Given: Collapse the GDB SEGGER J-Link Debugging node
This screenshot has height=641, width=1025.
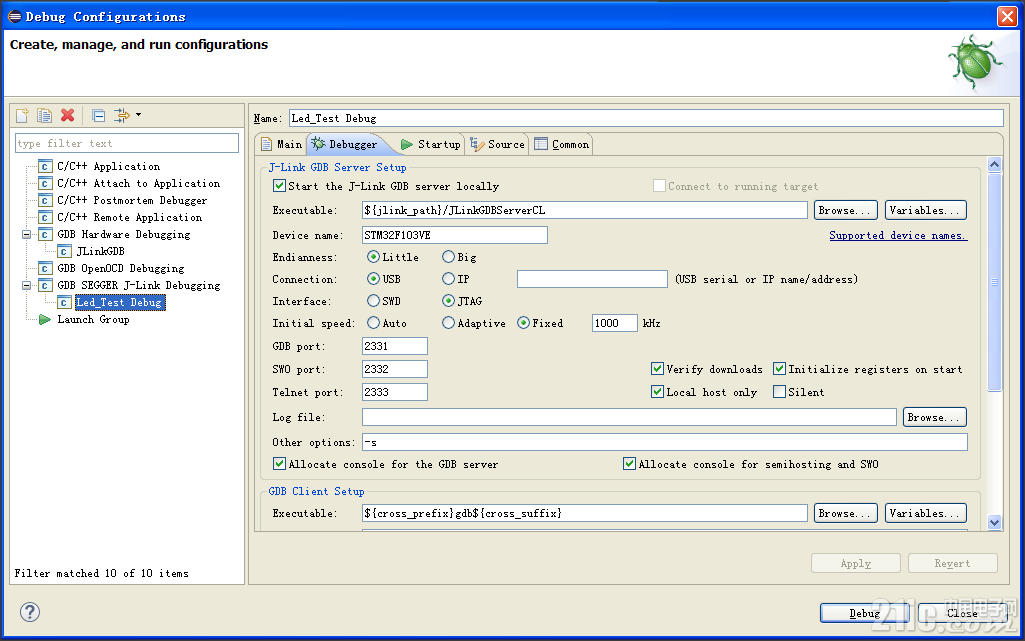Looking at the screenshot, I should point(26,286).
